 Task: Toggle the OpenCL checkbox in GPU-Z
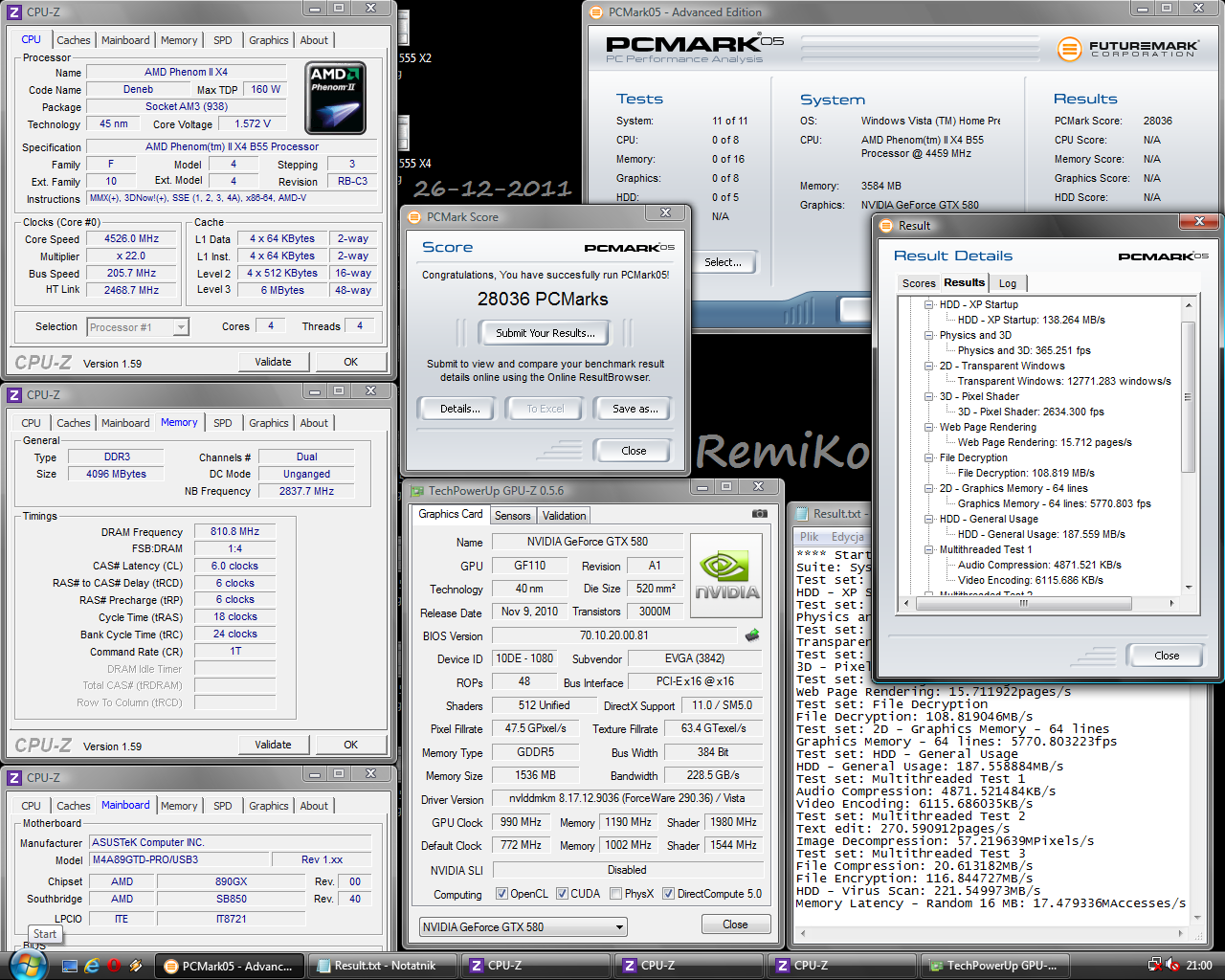click(x=501, y=894)
